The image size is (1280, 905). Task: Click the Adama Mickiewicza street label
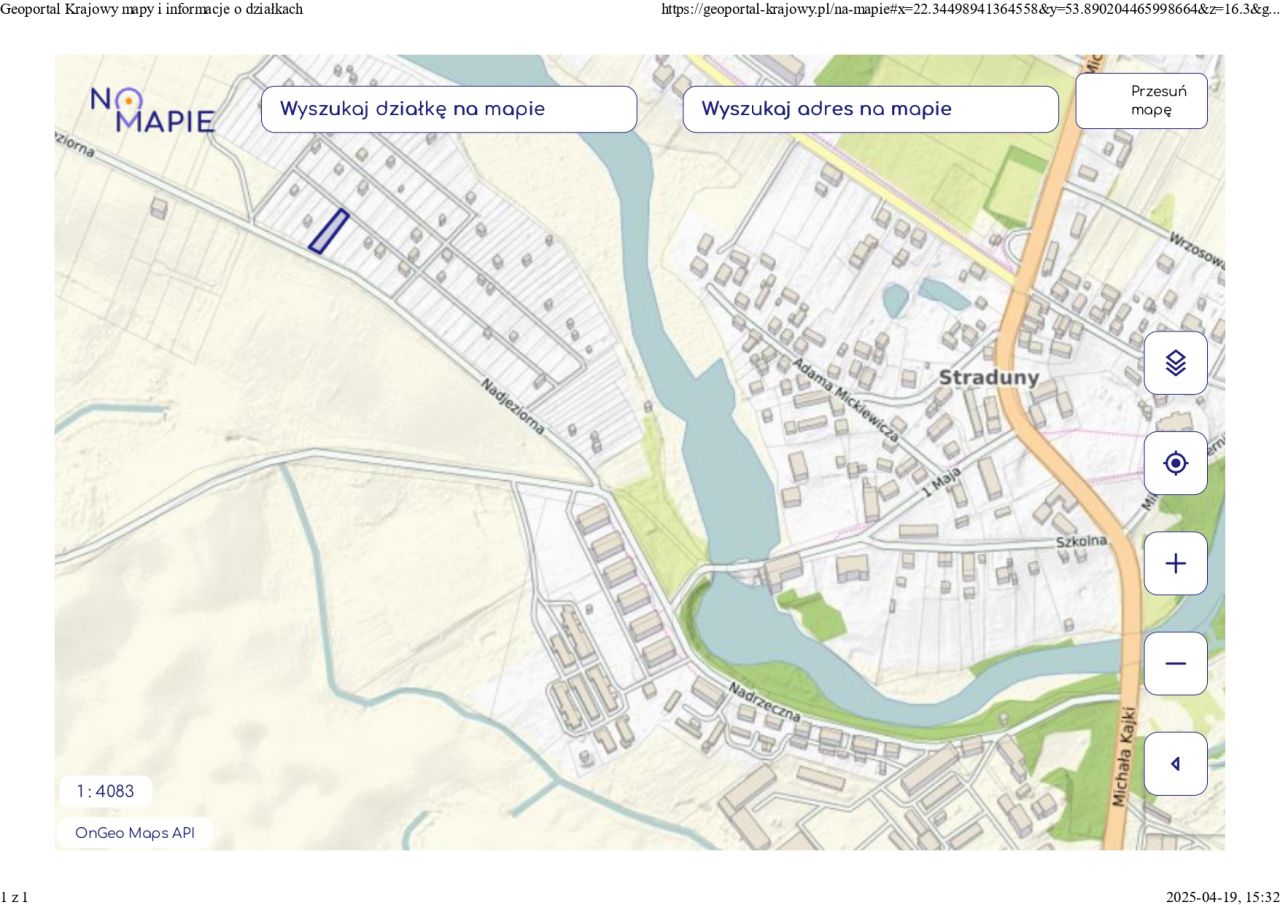point(845,398)
